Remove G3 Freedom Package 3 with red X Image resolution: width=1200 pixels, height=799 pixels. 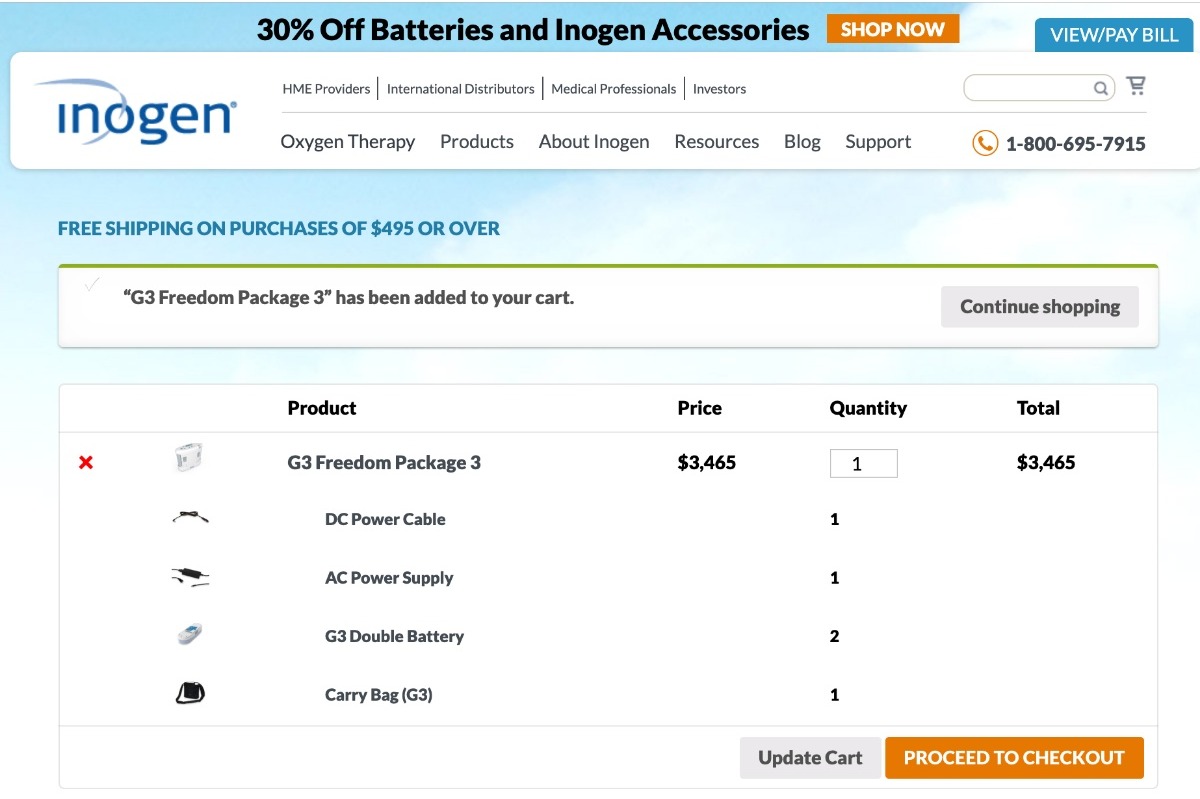coord(86,463)
